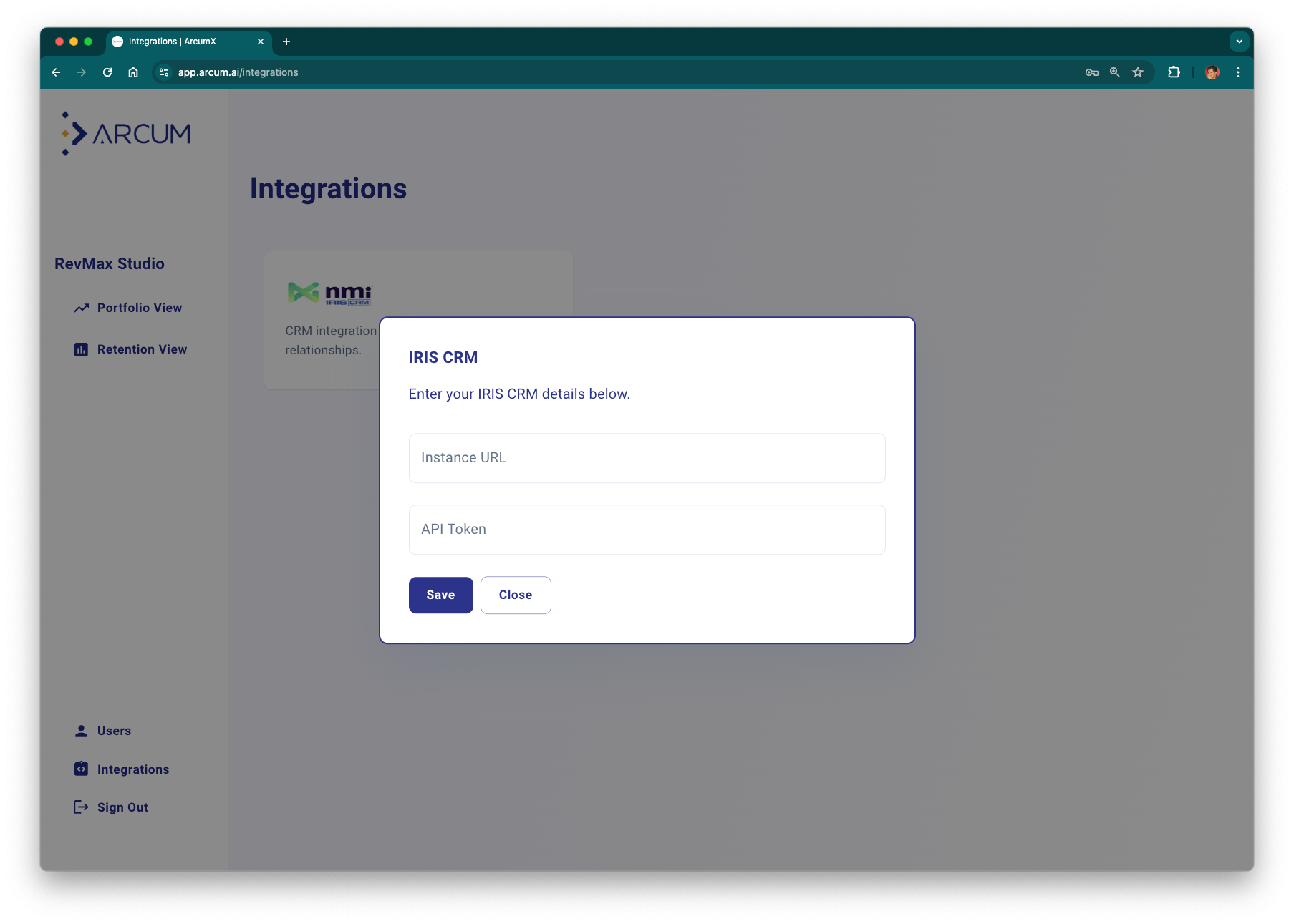Open the Chrome profile avatar
The height and width of the screenshot is (924, 1294).
1212,72
